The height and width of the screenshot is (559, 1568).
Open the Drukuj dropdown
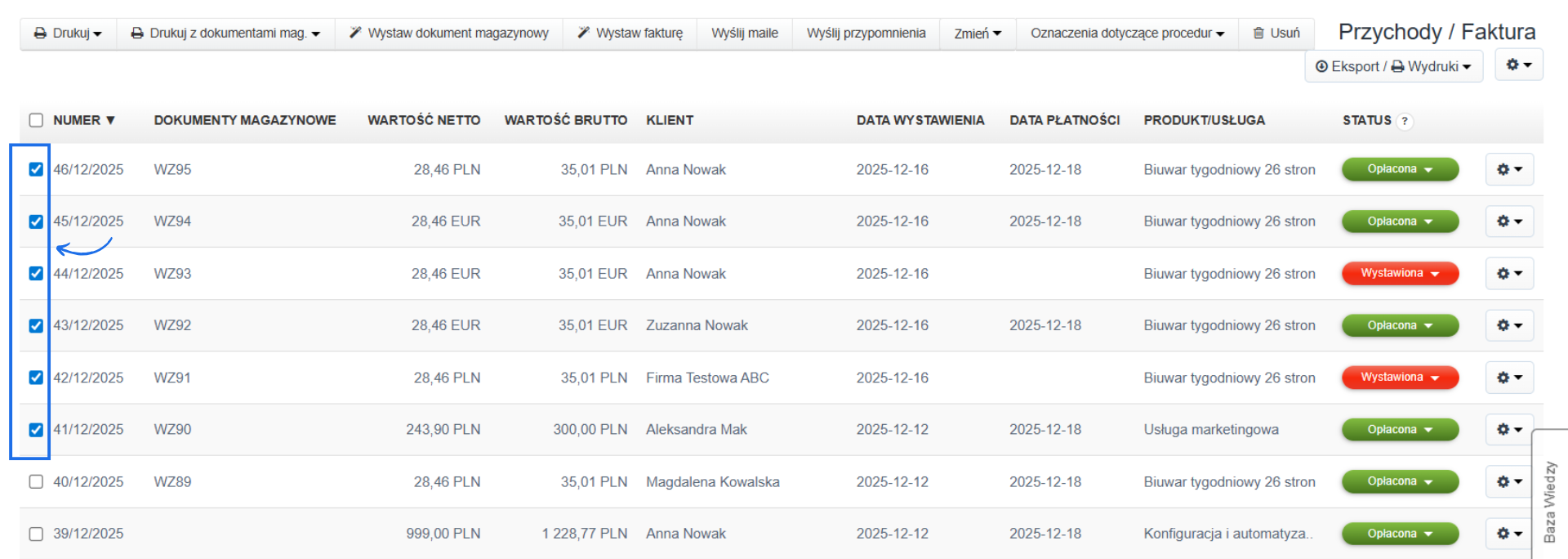point(68,34)
